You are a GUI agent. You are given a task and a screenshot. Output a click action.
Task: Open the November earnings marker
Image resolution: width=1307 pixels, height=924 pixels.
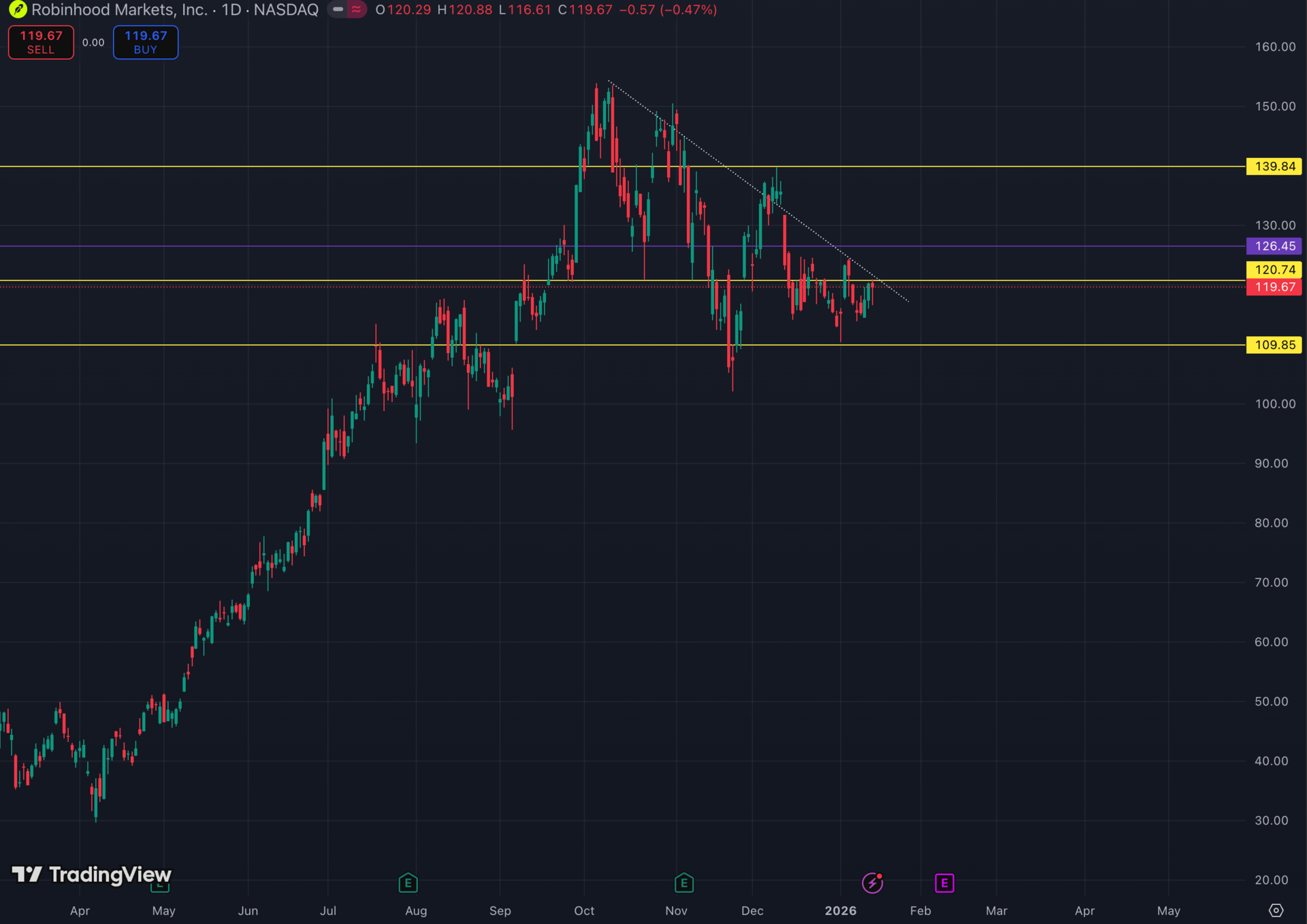pyautogui.click(x=683, y=883)
